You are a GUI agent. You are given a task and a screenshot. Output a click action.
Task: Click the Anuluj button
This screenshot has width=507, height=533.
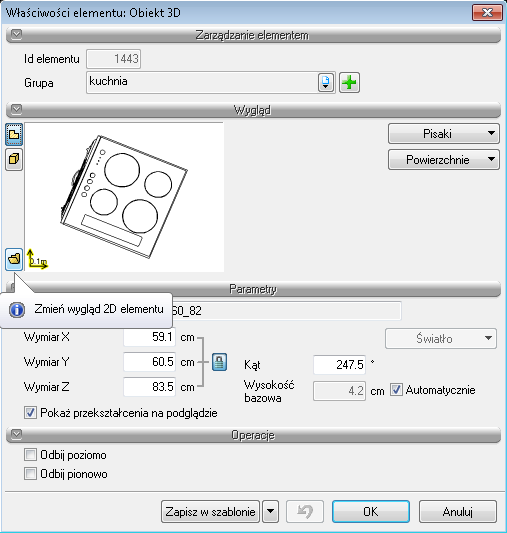[x=458, y=511]
